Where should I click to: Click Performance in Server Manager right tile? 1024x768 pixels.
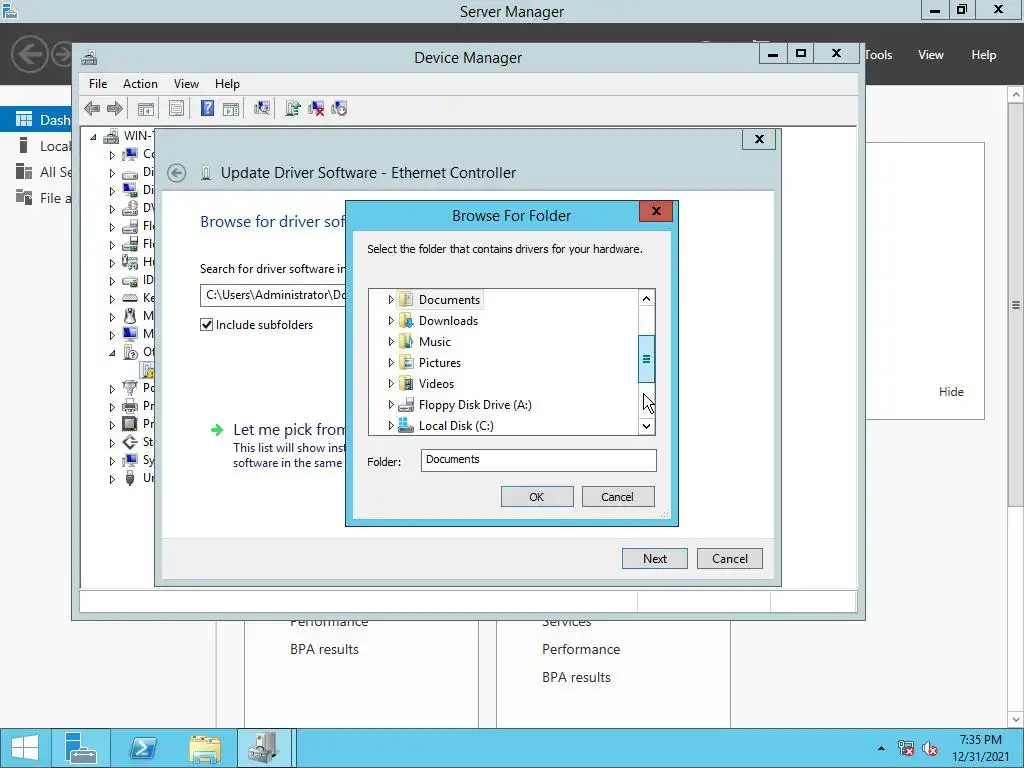tap(581, 649)
